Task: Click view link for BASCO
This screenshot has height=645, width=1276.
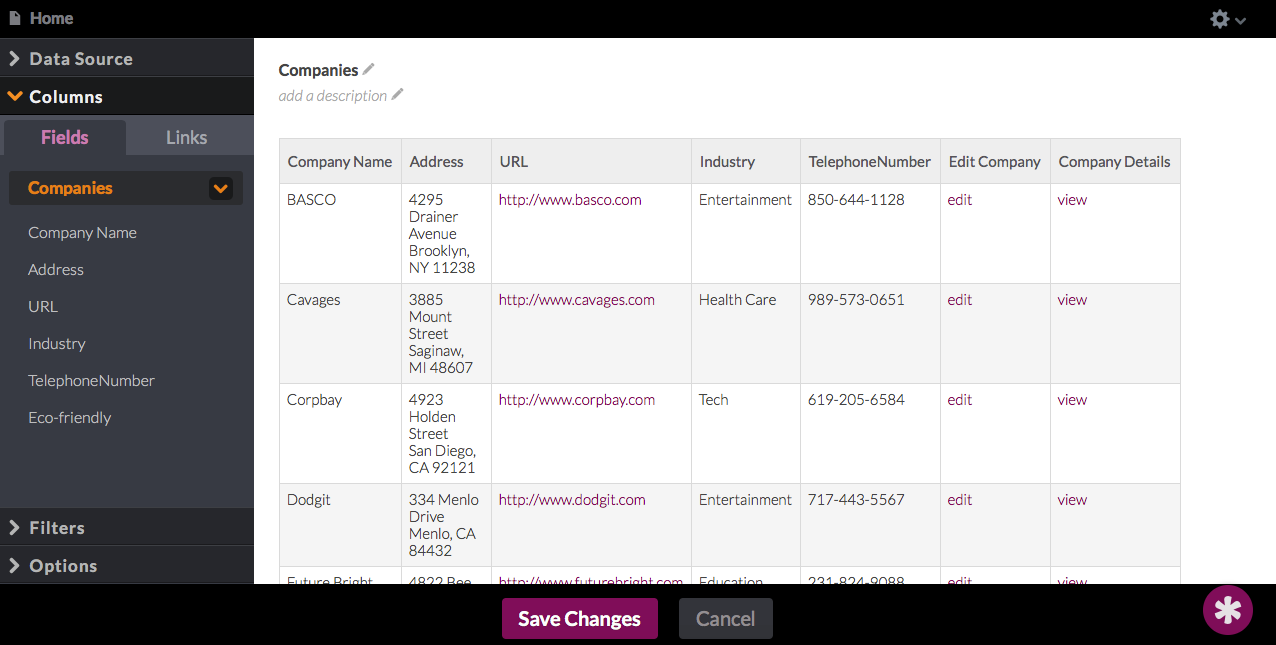Action: [x=1072, y=199]
